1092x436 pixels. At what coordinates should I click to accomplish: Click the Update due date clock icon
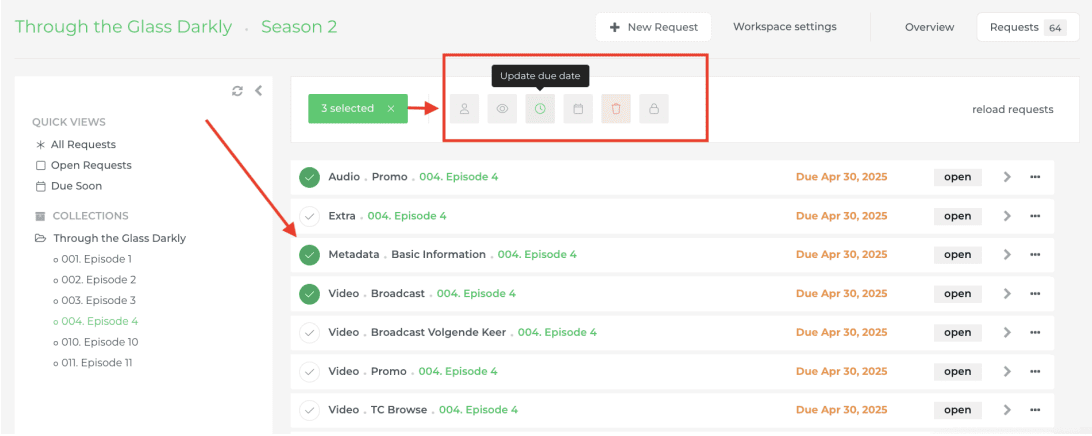tap(540, 109)
